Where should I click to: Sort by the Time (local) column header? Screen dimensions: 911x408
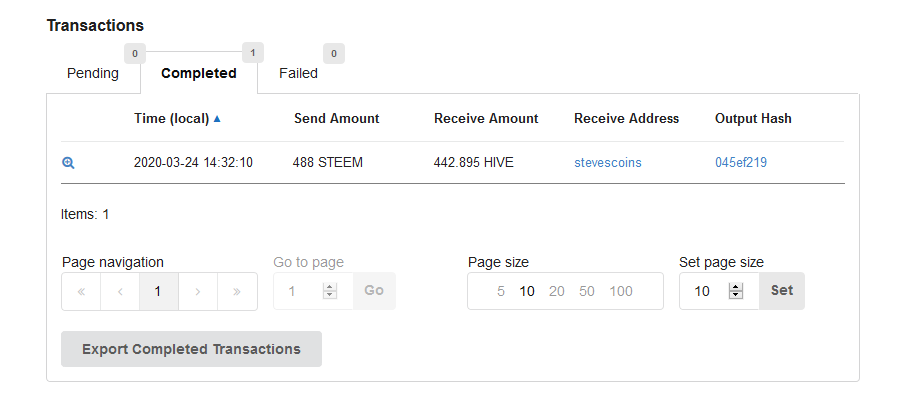tap(177, 119)
